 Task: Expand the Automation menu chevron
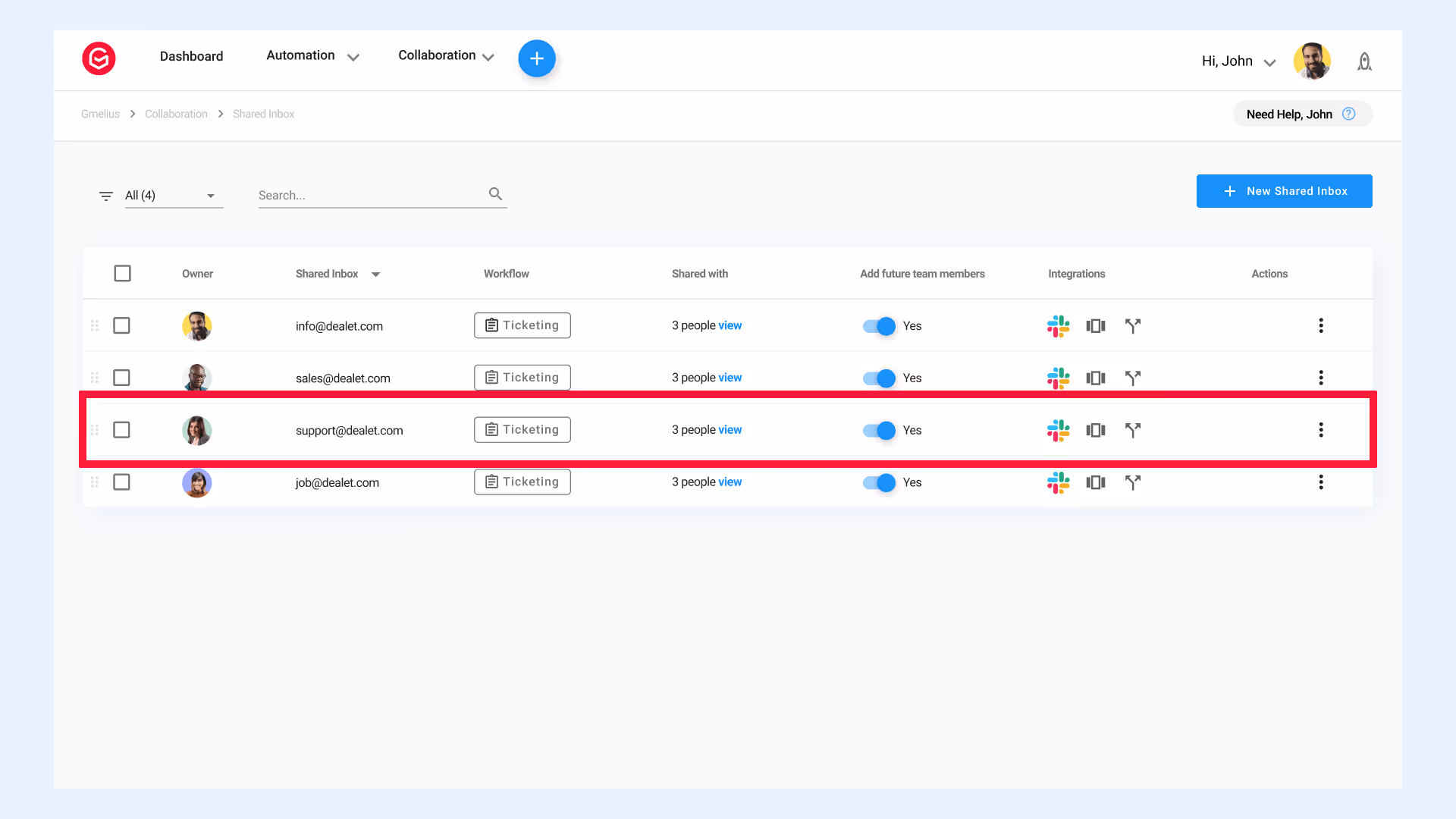353,58
